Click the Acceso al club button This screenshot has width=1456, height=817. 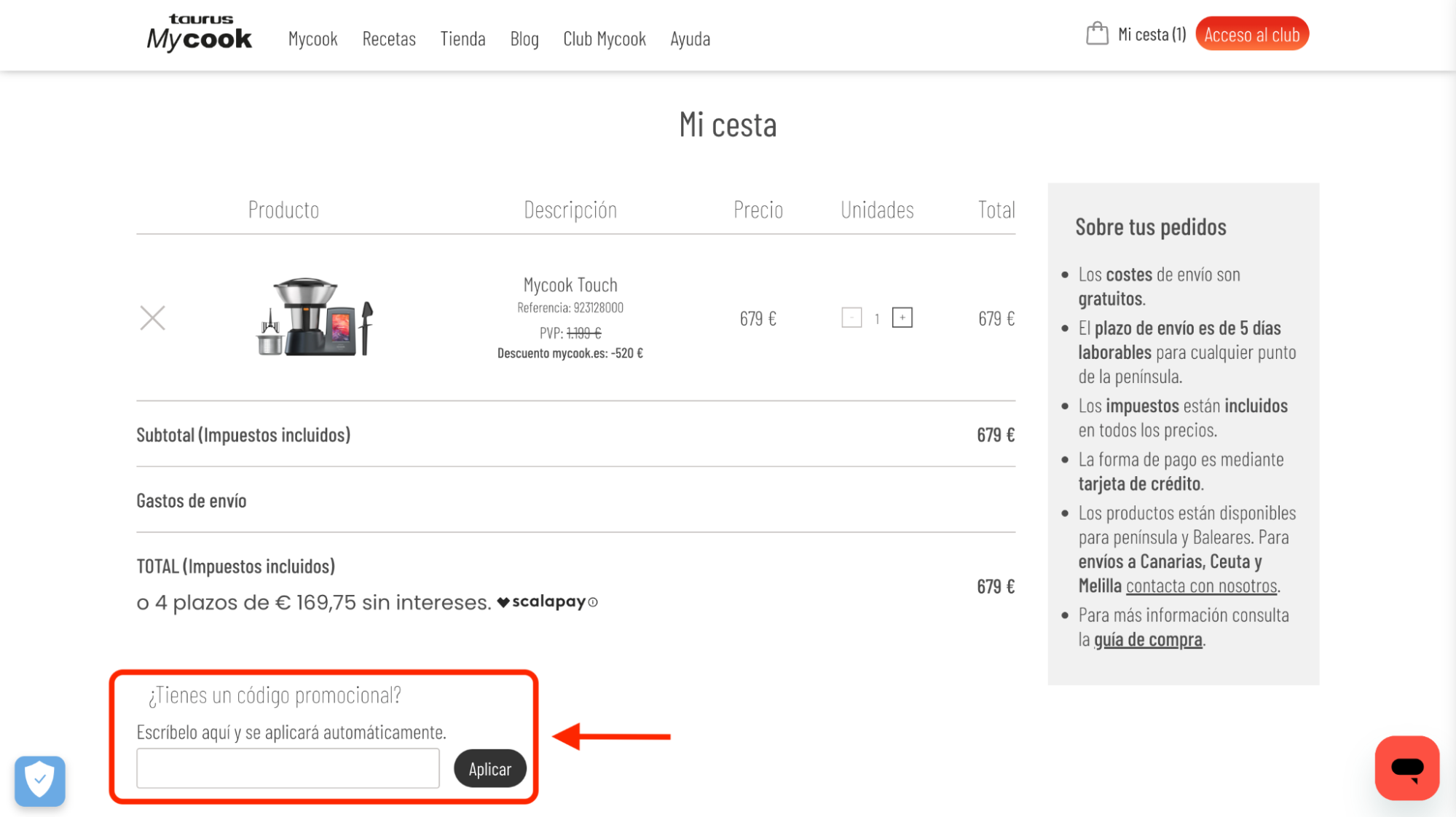pyautogui.click(x=1251, y=34)
